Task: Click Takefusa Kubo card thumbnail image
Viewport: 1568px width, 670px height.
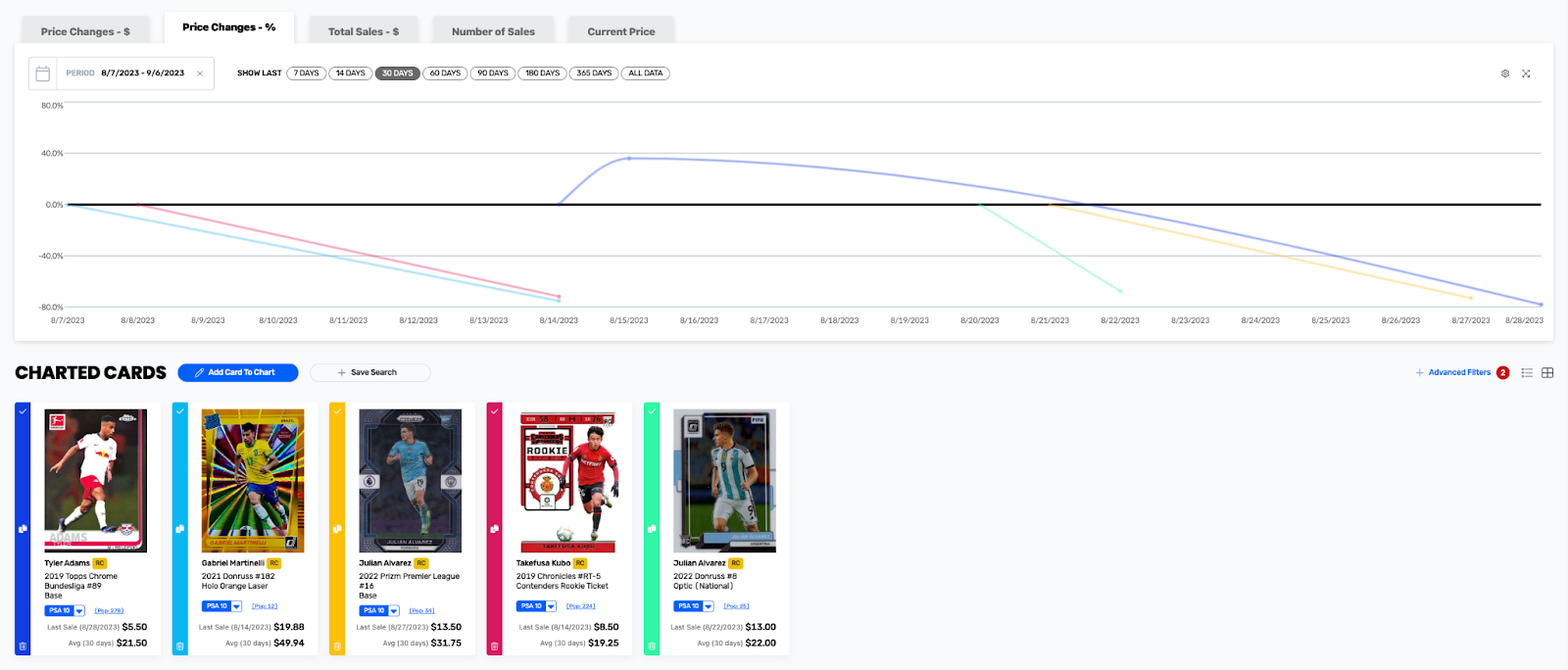Action: click(x=567, y=481)
